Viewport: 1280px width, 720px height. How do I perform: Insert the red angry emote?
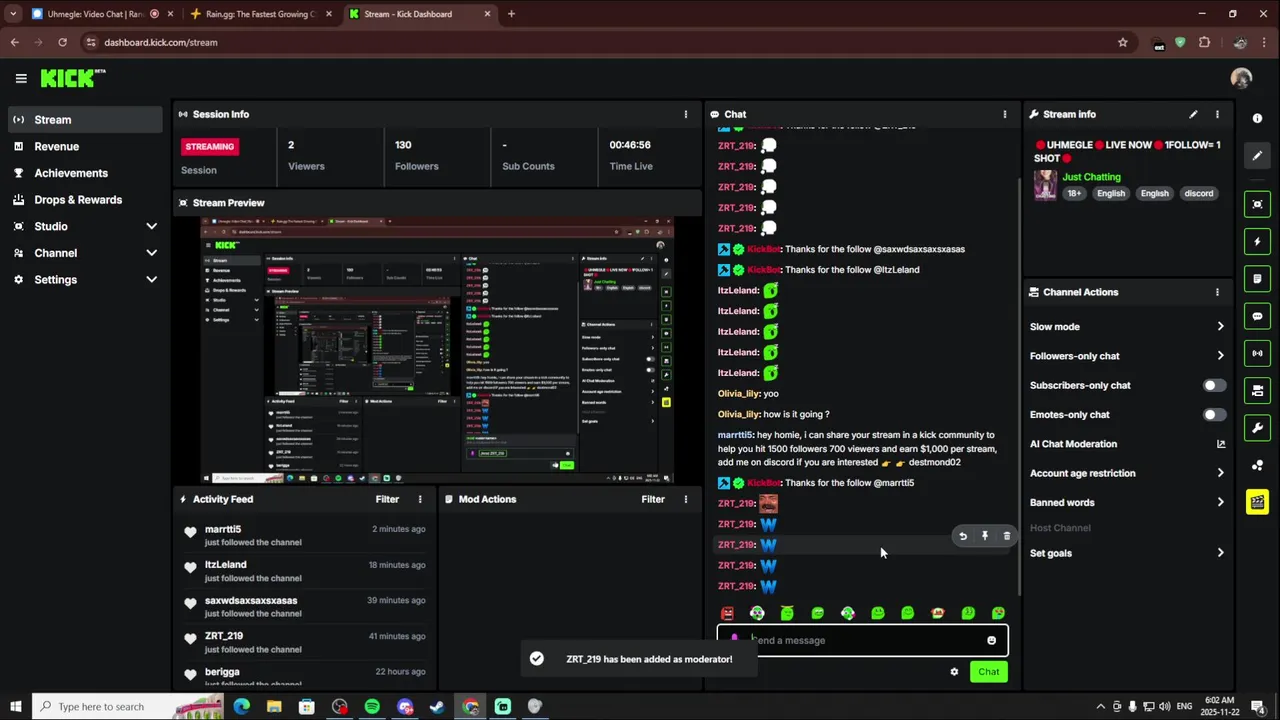(727, 613)
